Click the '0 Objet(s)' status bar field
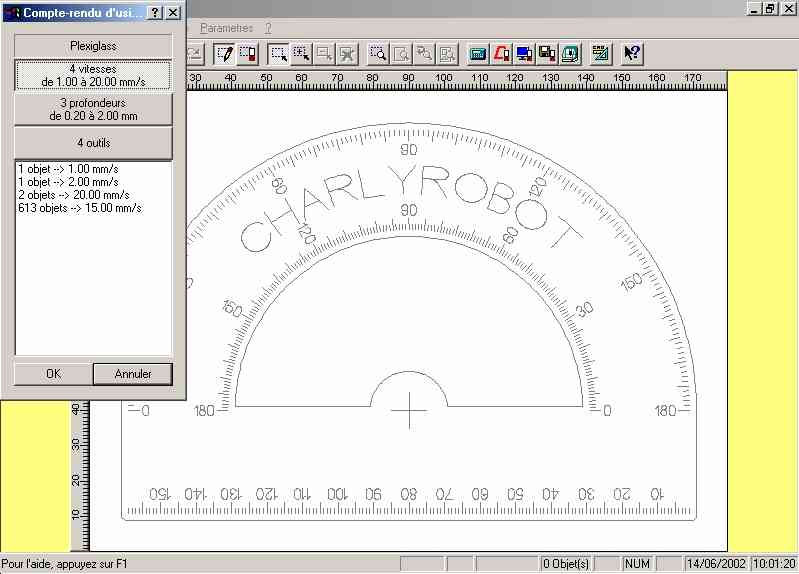799x574 pixels. [x=566, y=564]
